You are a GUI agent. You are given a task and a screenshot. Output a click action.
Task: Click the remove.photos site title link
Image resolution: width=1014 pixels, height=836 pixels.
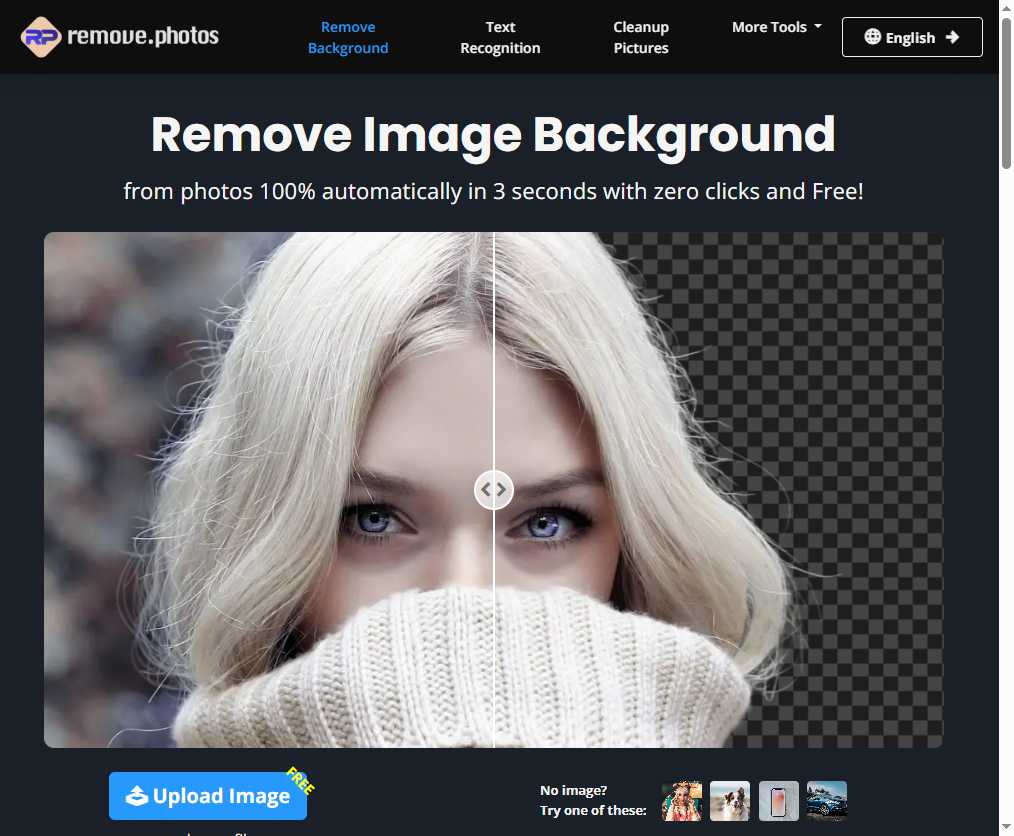click(x=143, y=36)
